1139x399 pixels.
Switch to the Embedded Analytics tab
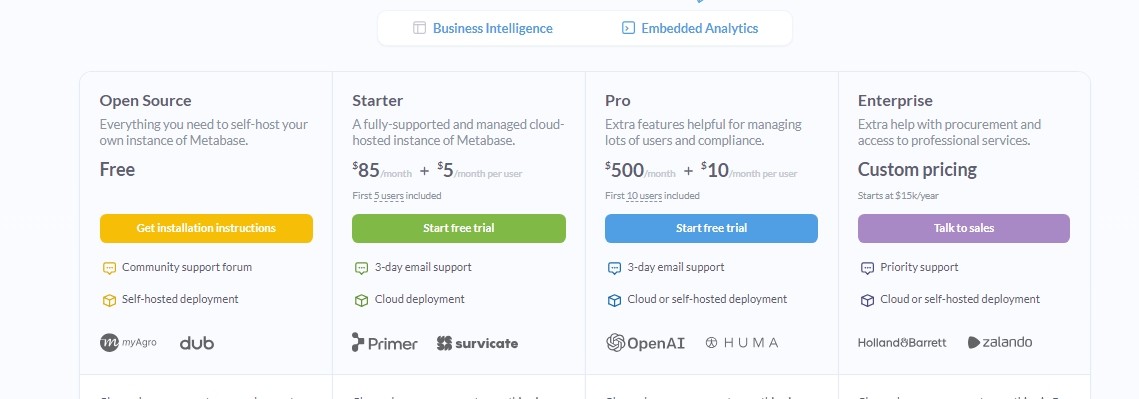tap(690, 28)
